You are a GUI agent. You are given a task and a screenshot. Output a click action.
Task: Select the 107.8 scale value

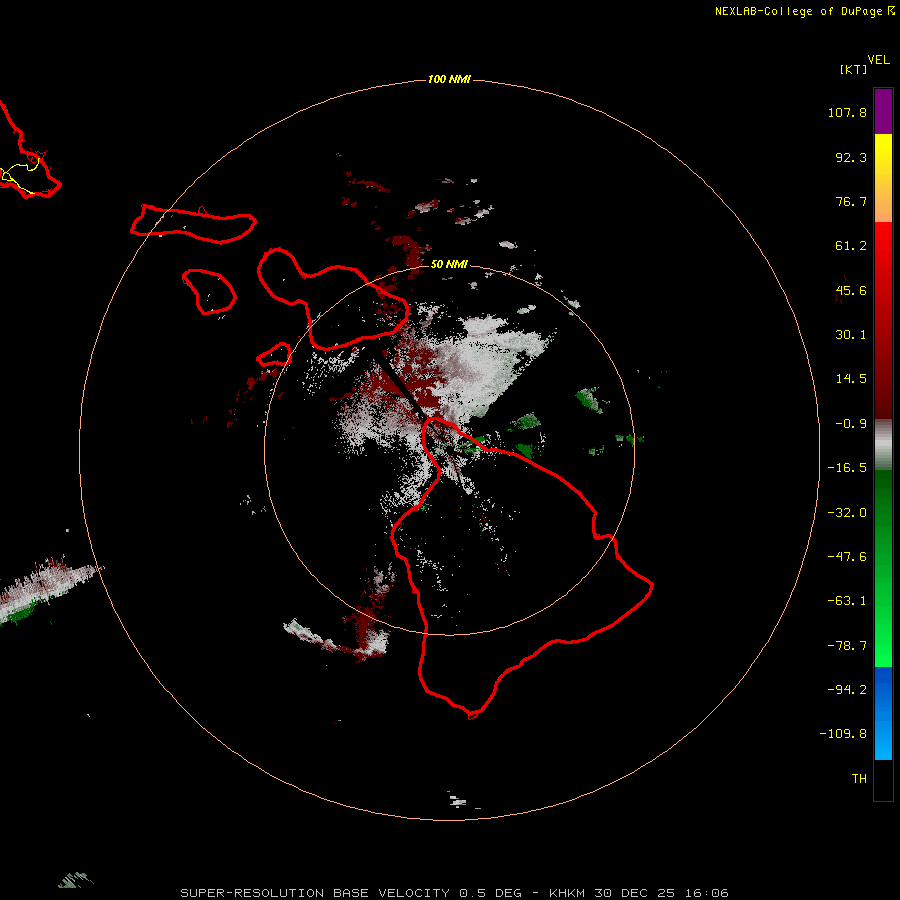[847, 112]
